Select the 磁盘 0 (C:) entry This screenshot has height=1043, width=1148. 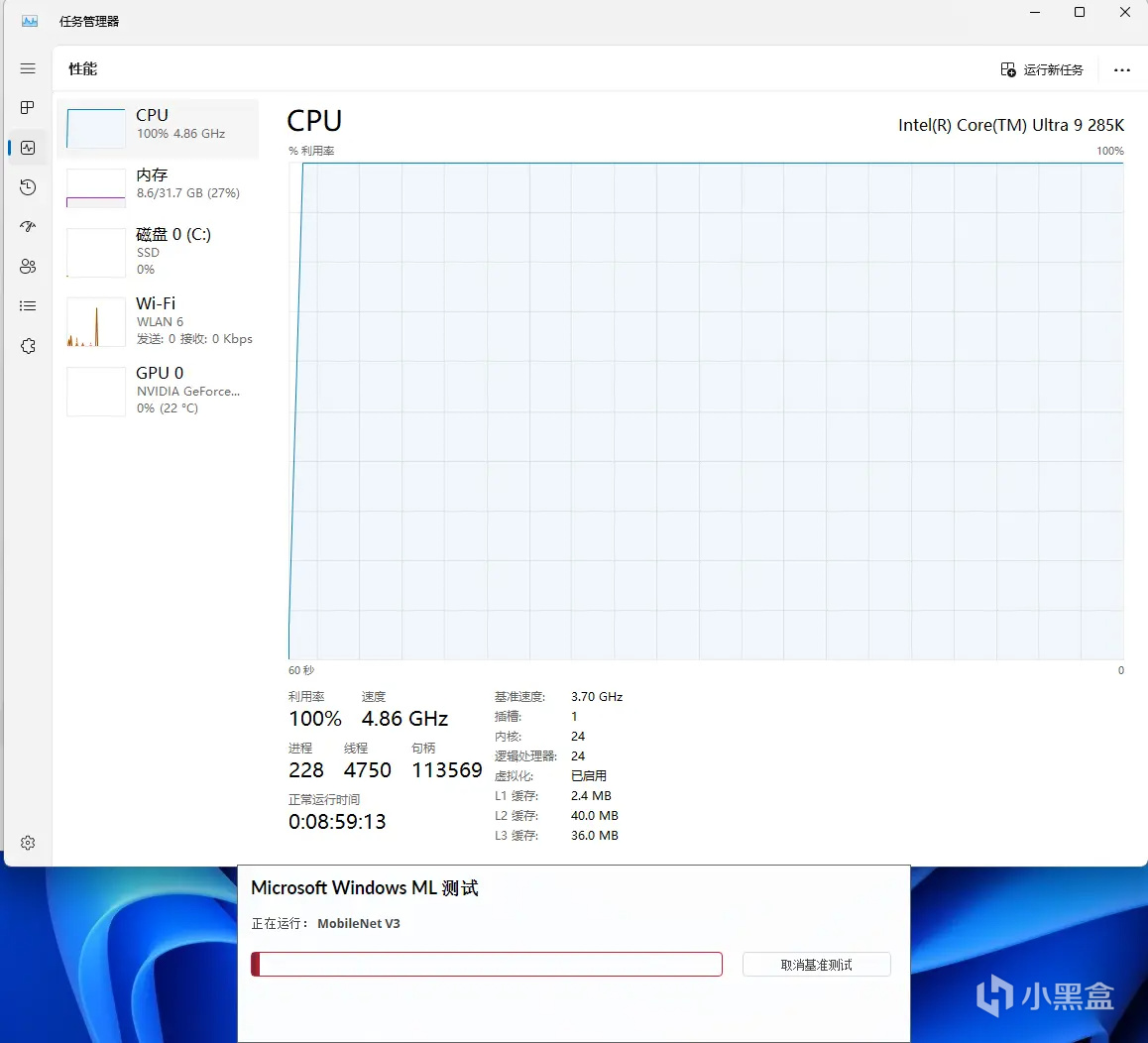158,252
